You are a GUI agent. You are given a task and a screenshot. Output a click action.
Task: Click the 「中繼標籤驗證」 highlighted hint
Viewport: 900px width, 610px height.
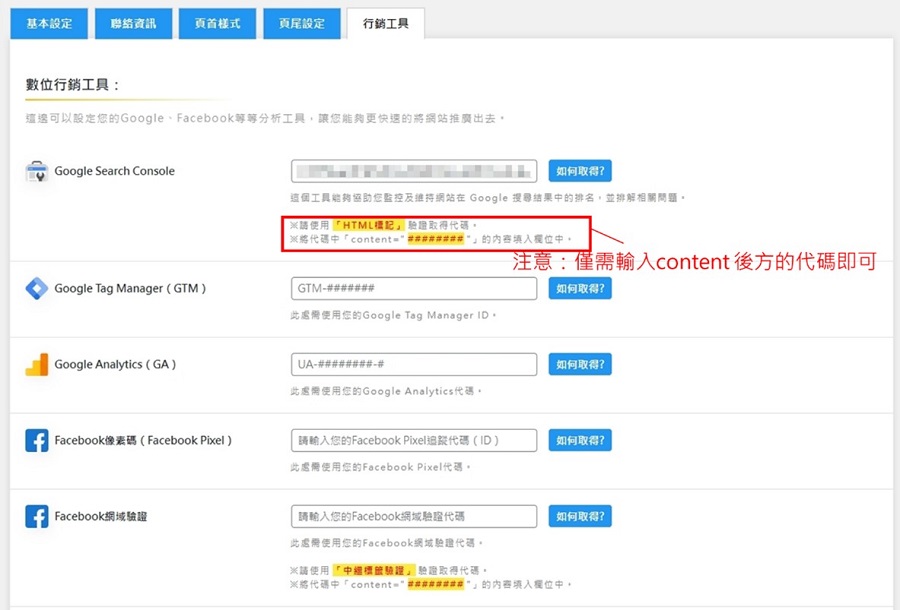pos(374,570)
